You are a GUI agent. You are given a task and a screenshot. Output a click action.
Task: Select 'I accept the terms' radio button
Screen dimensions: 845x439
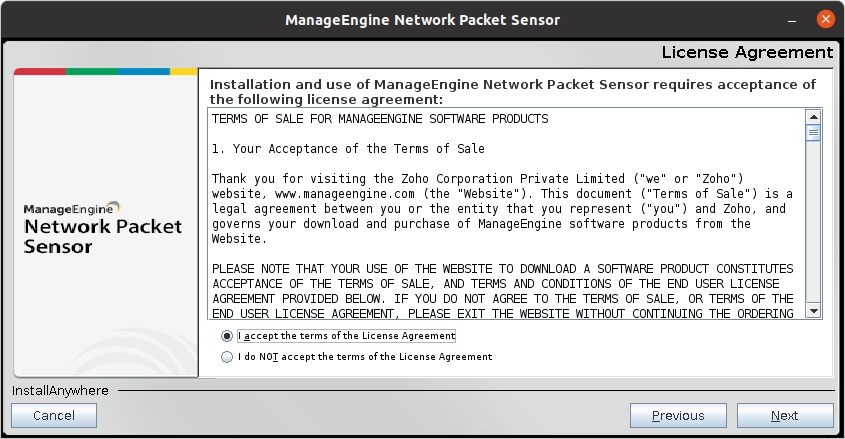click(x=228, y=336)
